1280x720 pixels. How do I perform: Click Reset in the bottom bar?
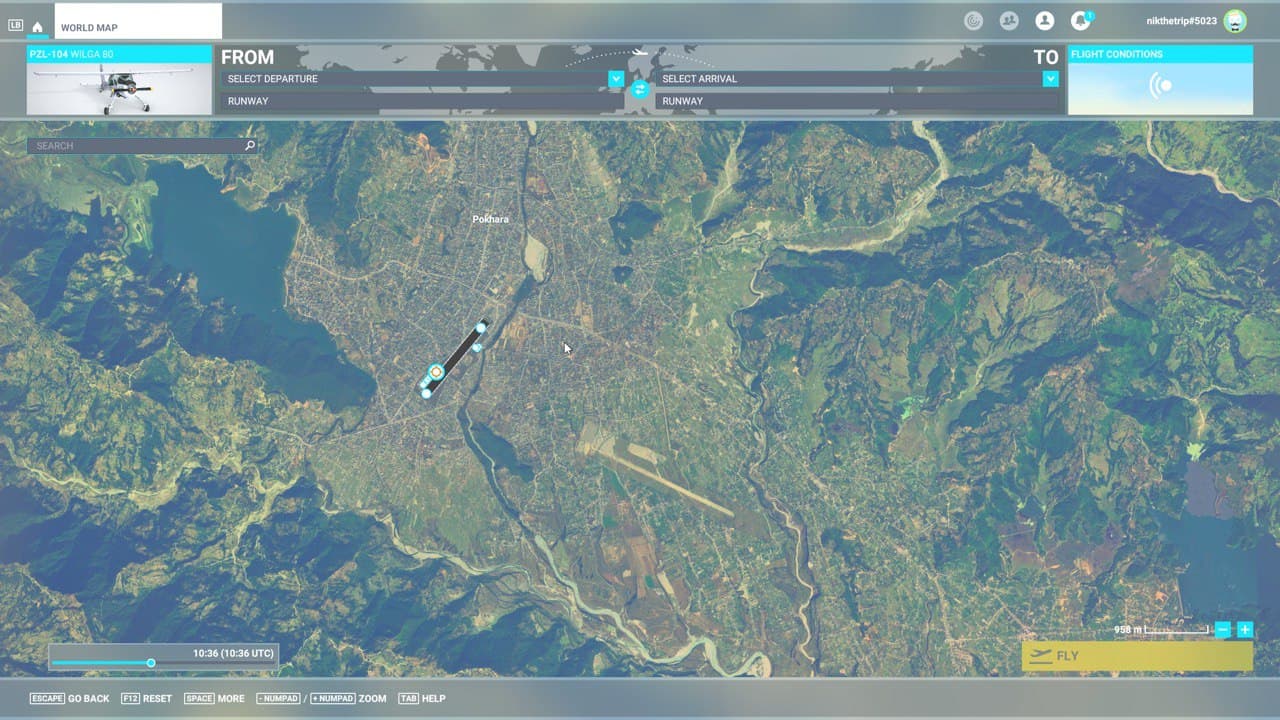[146, 698]
